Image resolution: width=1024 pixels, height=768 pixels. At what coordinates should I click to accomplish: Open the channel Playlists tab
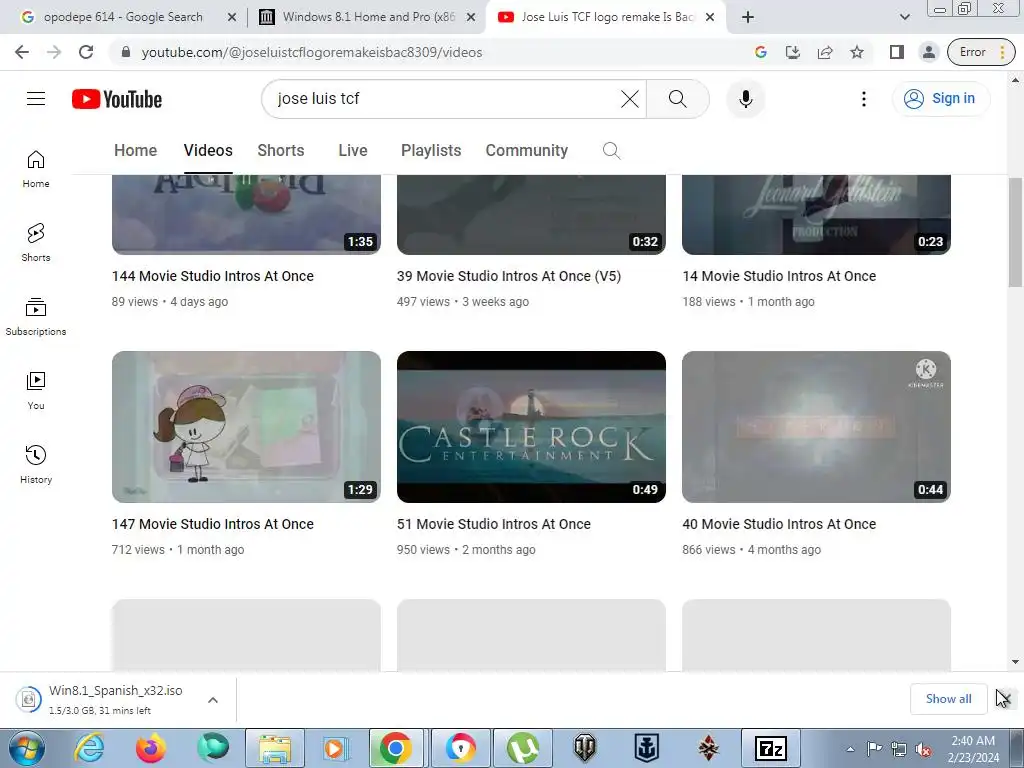[x=431, y=151]
